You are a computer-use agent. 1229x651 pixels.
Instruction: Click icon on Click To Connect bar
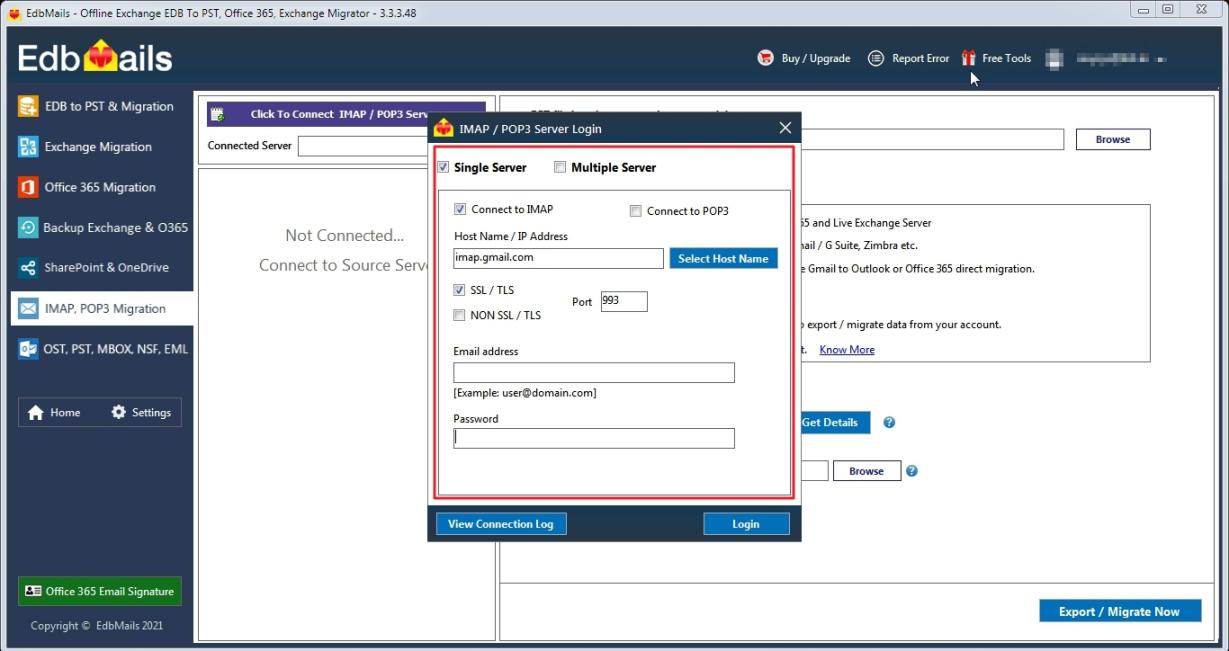pos(219,114)
